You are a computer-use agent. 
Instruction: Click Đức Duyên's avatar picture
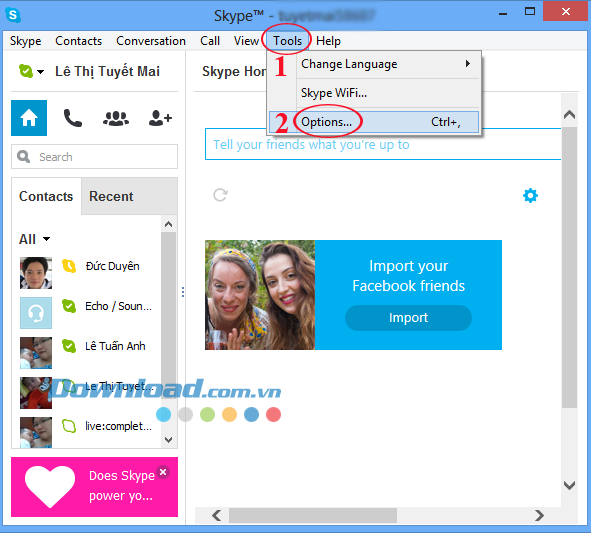(36, 273)
